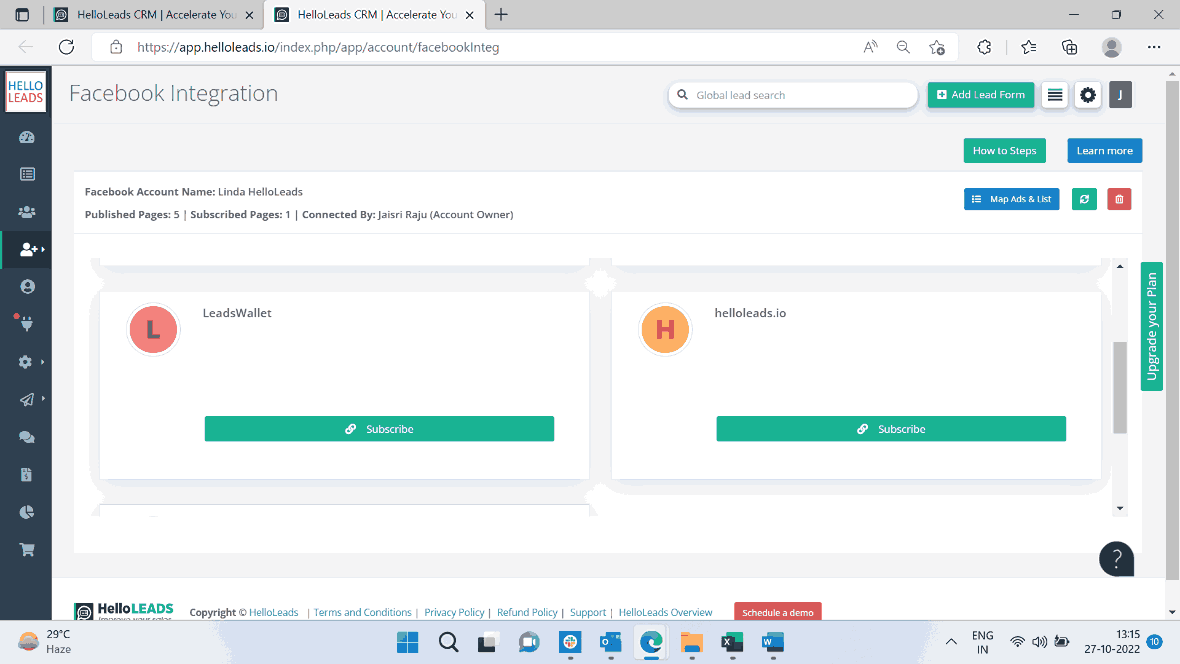Image resolution: width=1180 pixels, height=664 pixels.
Task: Click the Learn more button
Action: click(x=1105, y=151)
